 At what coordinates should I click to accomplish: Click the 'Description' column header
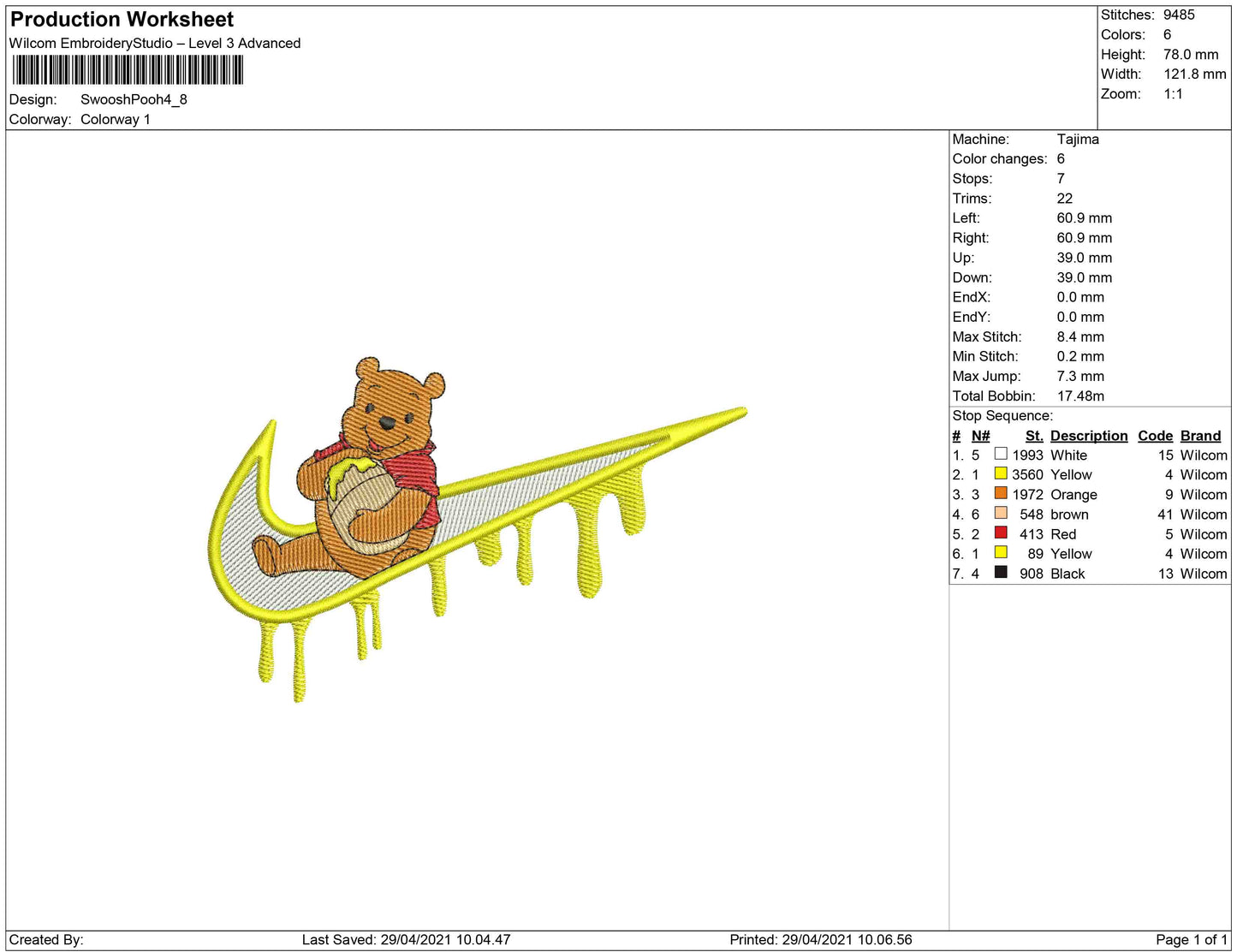[1089, 436]
